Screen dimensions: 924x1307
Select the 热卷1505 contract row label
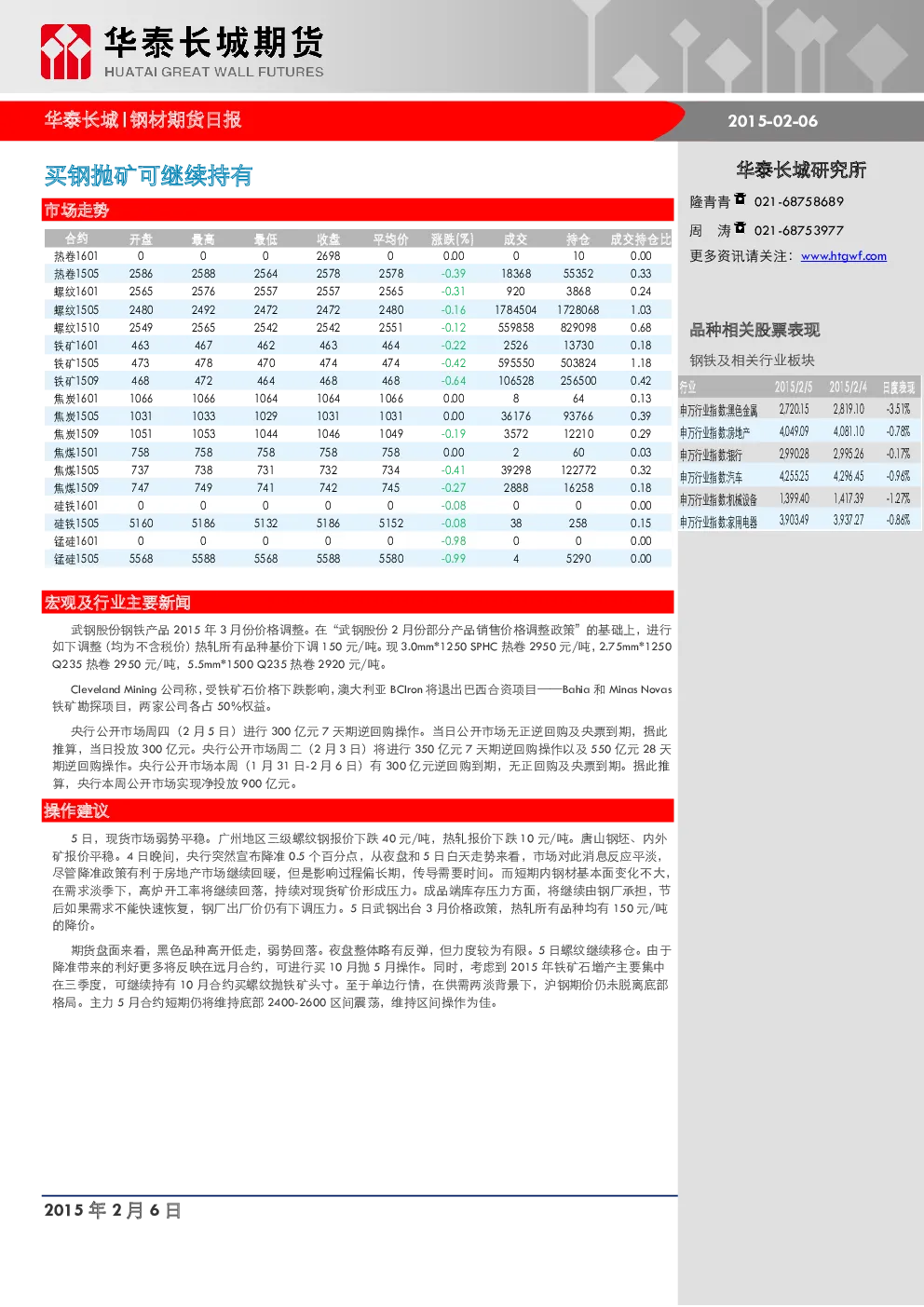pyautogui.click(x=76, y=274)
